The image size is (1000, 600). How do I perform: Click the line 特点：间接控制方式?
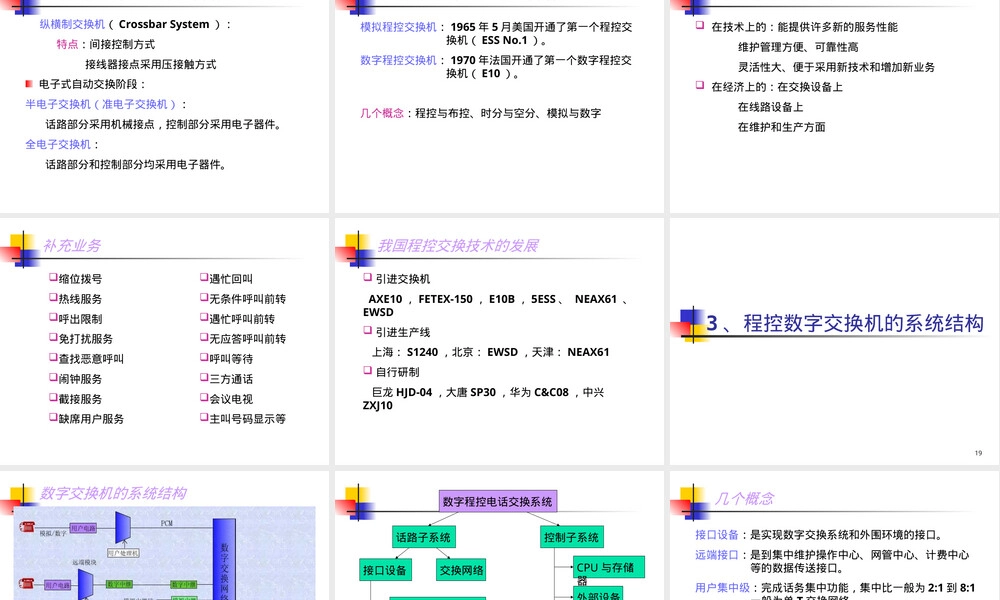coord(106,45)
